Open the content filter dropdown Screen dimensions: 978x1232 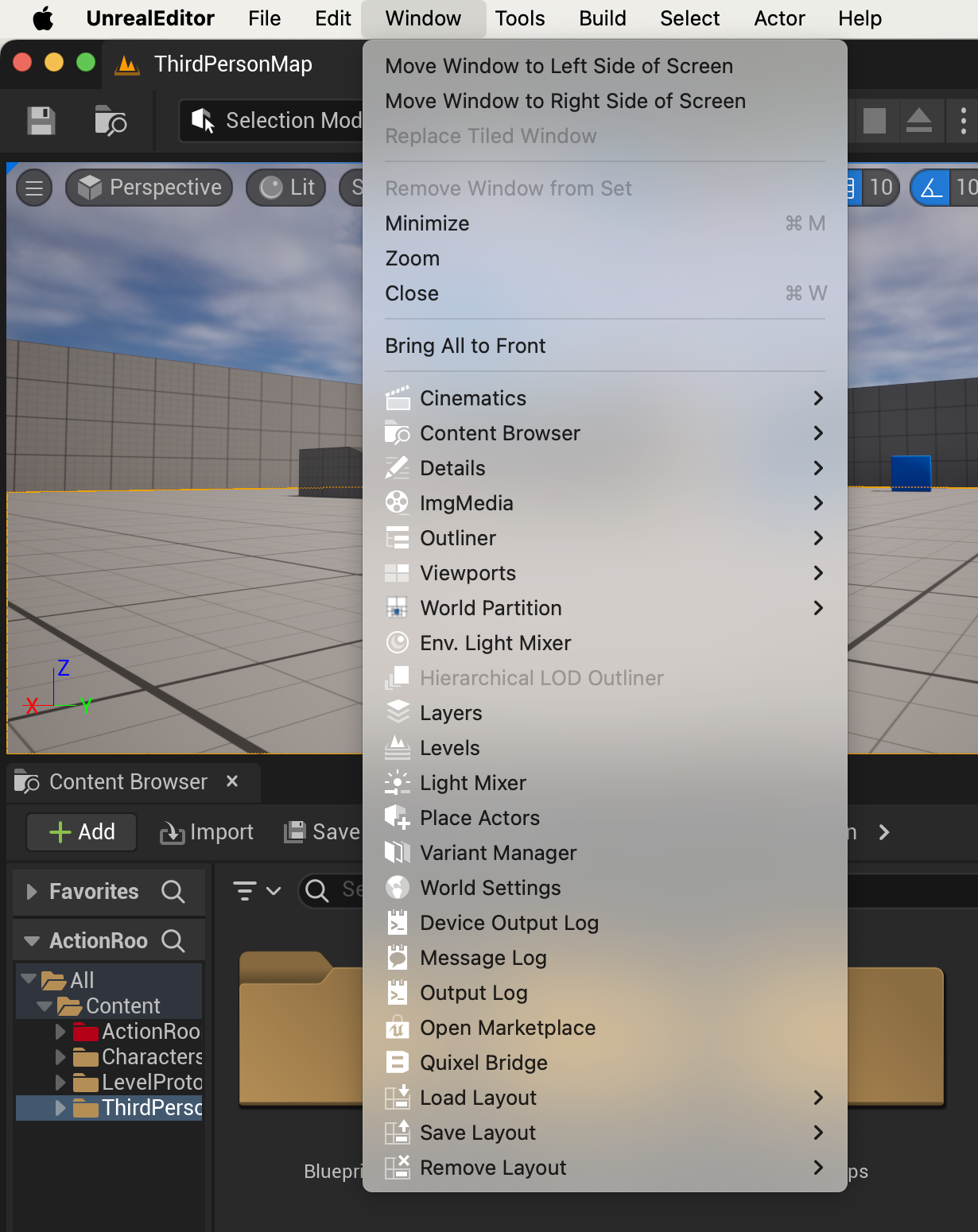pyautogui.click(x=256, y=891)
